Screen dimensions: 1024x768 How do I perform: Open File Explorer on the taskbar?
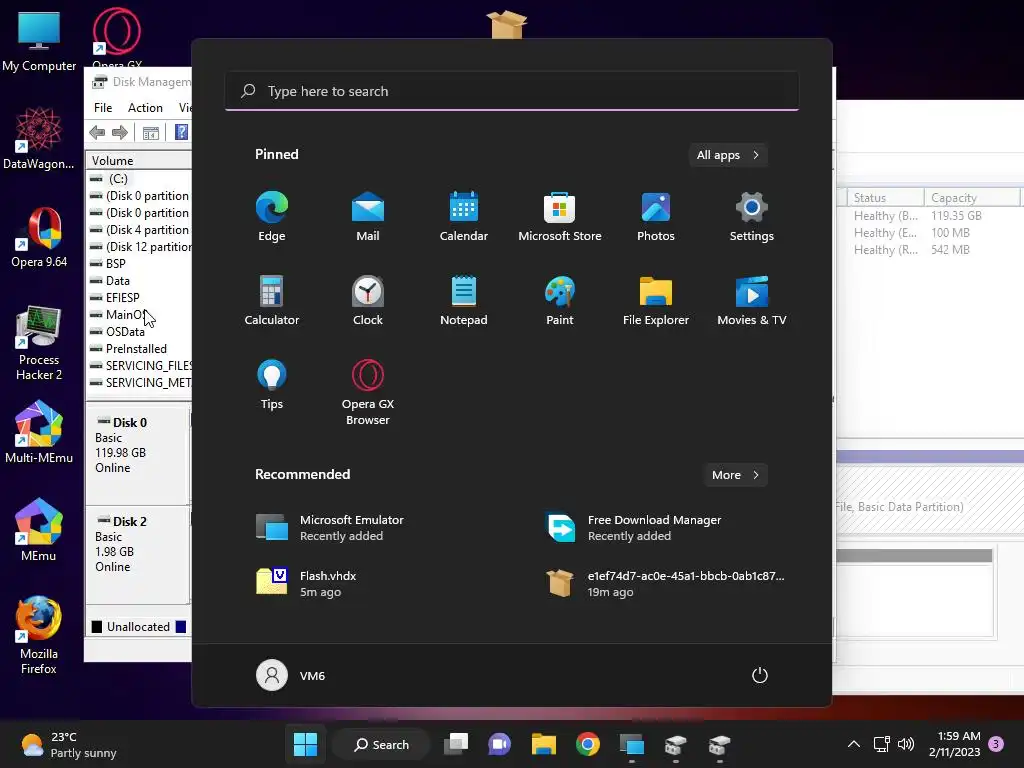pyautogui.click(x=543, y=744)
